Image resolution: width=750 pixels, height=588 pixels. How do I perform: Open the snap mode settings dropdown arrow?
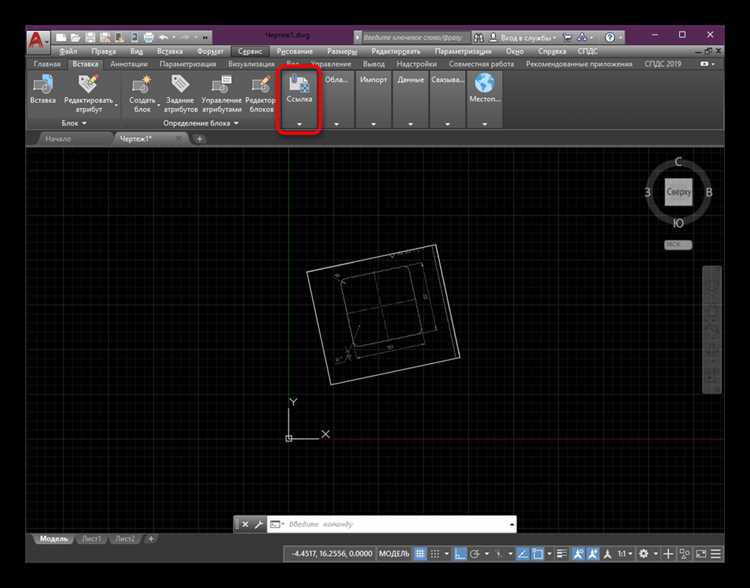[447, 554]
